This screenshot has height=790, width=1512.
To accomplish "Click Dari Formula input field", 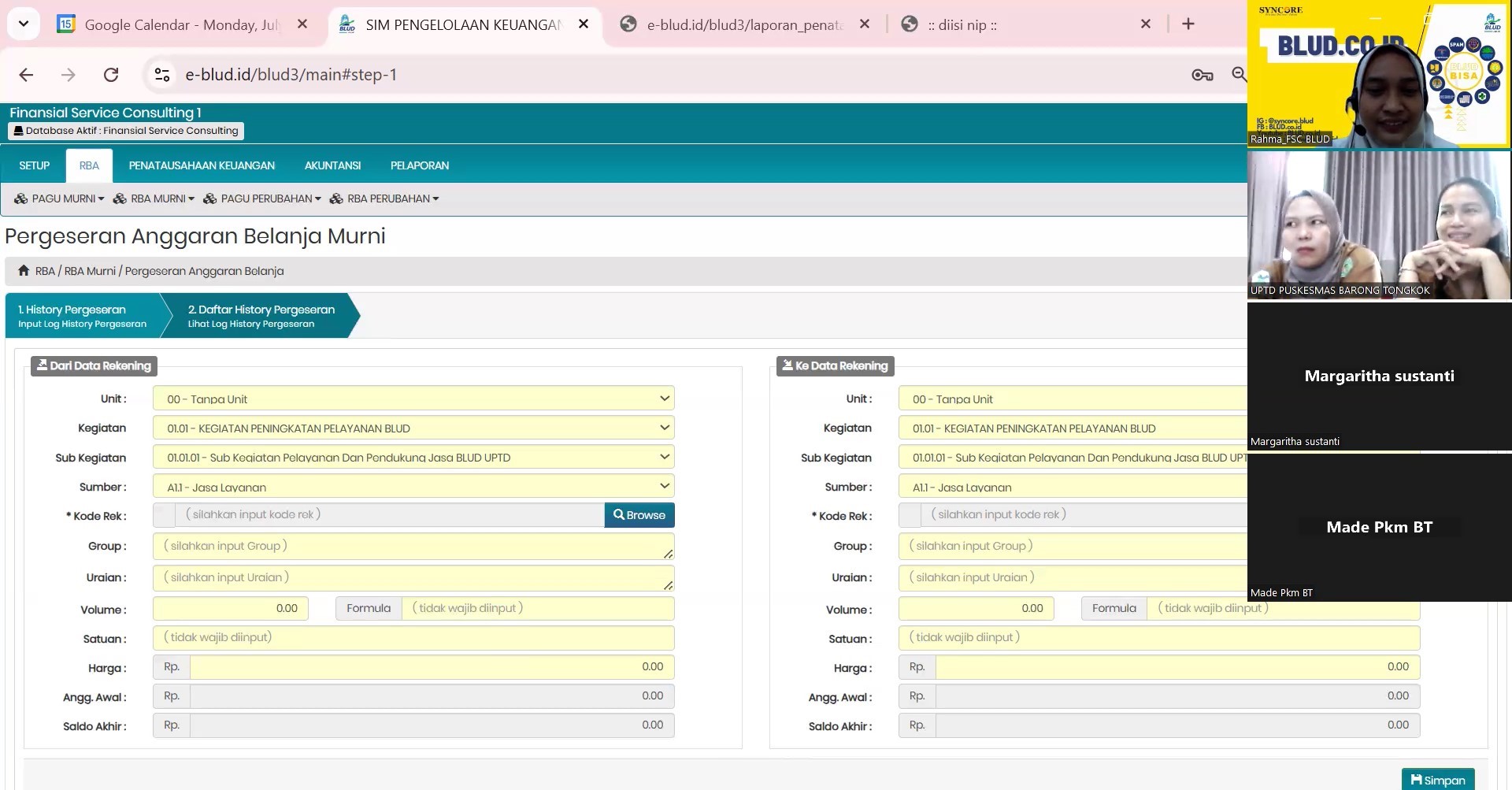I will [x=538, y=608].
